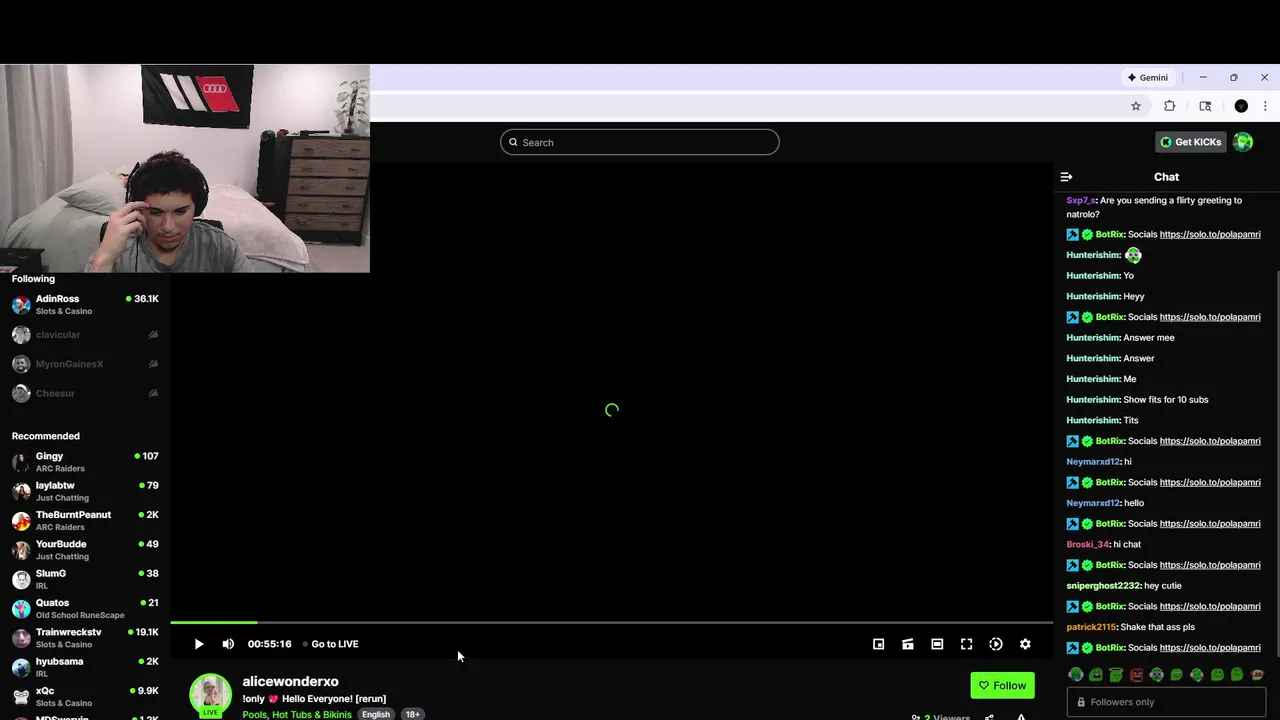Image resolution: width=1280 pixels, height=720 pixels.
Task: Open mini player picture-in-picture icon
Action: point(878,644)
